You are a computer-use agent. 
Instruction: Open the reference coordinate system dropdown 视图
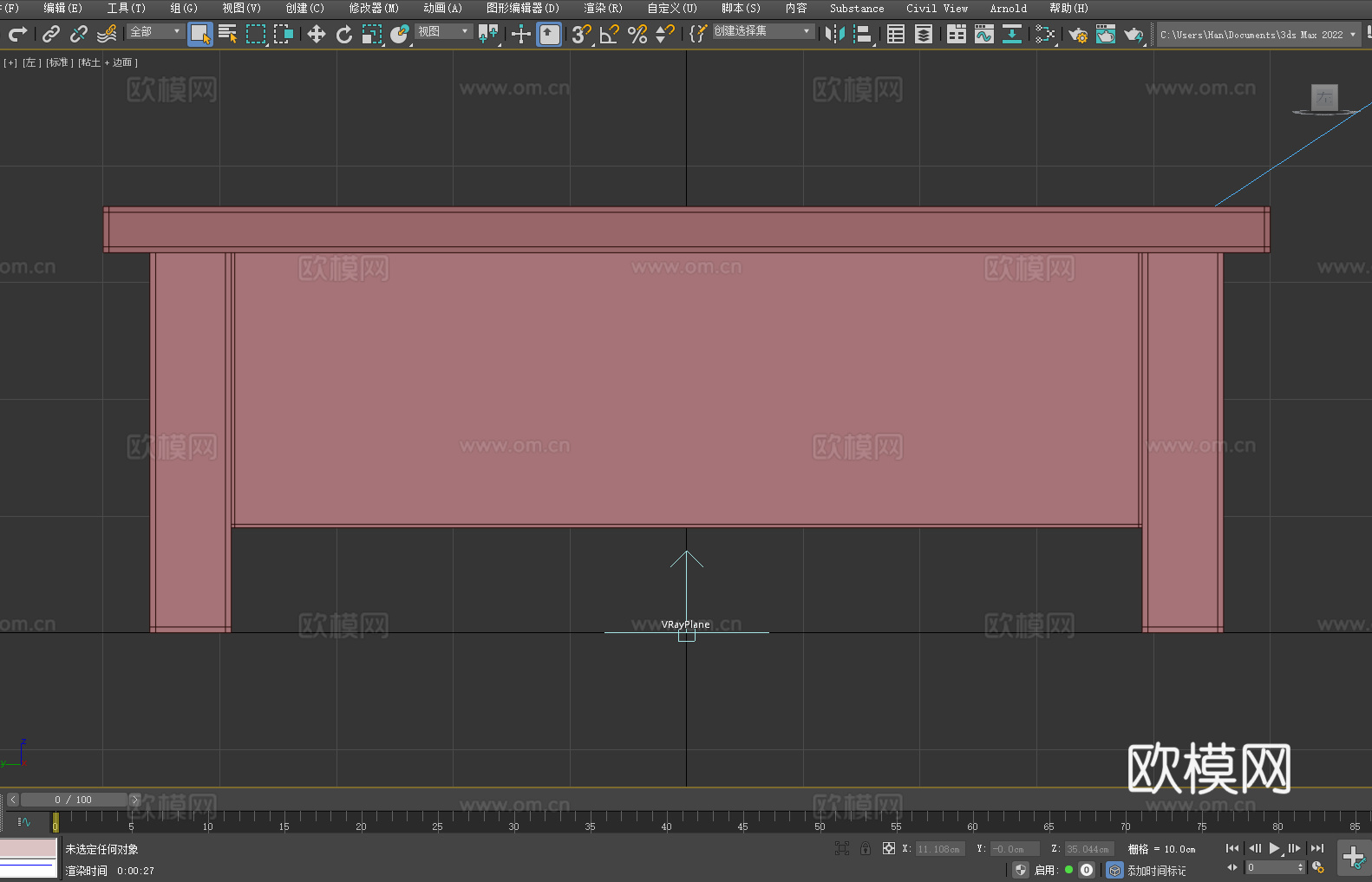point(443,31)
